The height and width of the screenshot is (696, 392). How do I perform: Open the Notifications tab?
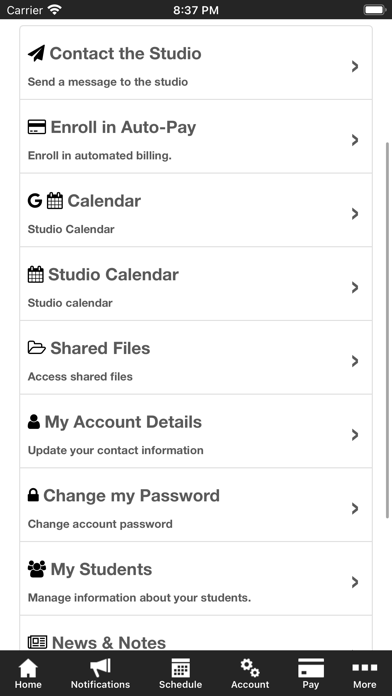[x=100, y=674]
